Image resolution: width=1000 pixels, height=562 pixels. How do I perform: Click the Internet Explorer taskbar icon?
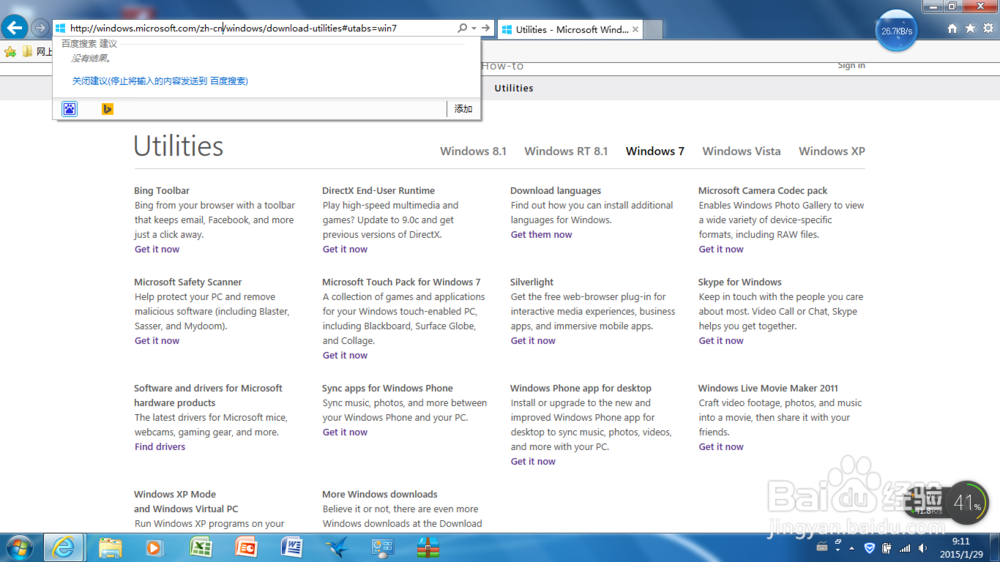coord(63,548)
